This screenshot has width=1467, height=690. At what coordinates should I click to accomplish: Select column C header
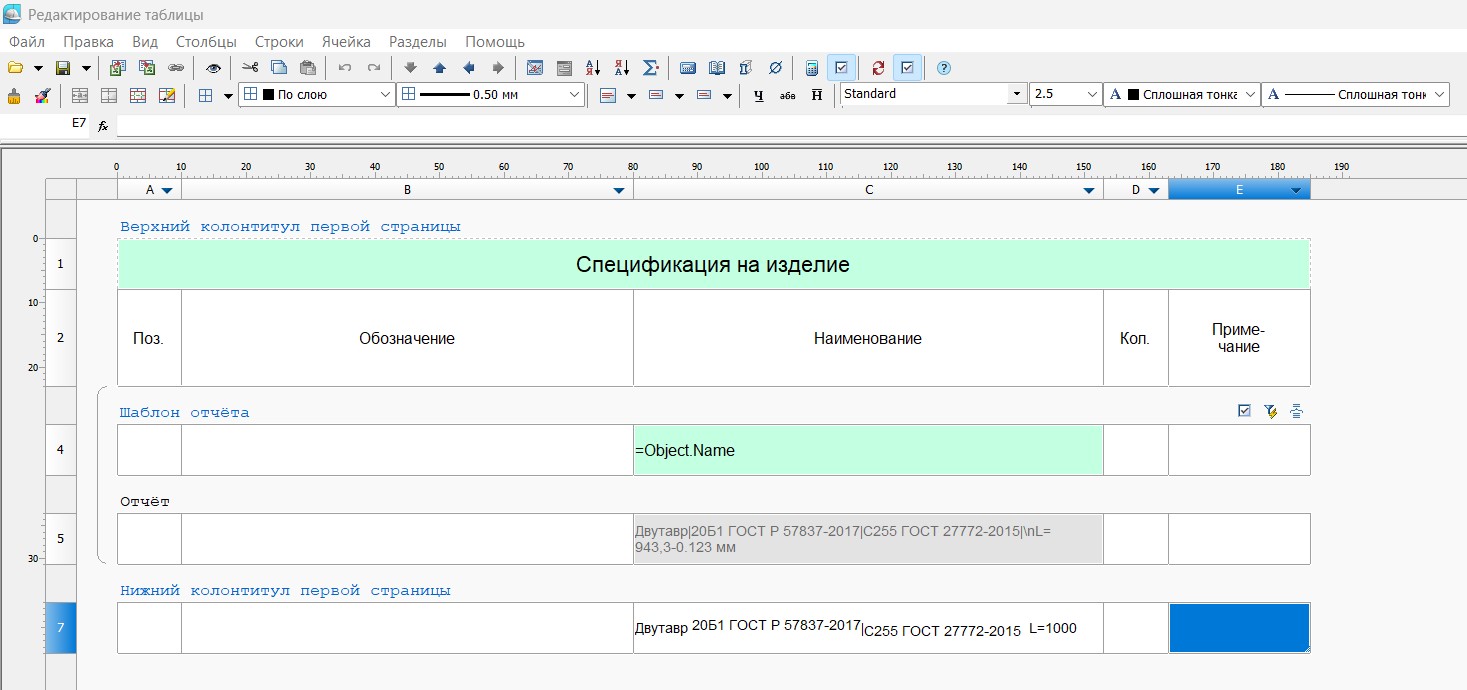tap(868, 190)
